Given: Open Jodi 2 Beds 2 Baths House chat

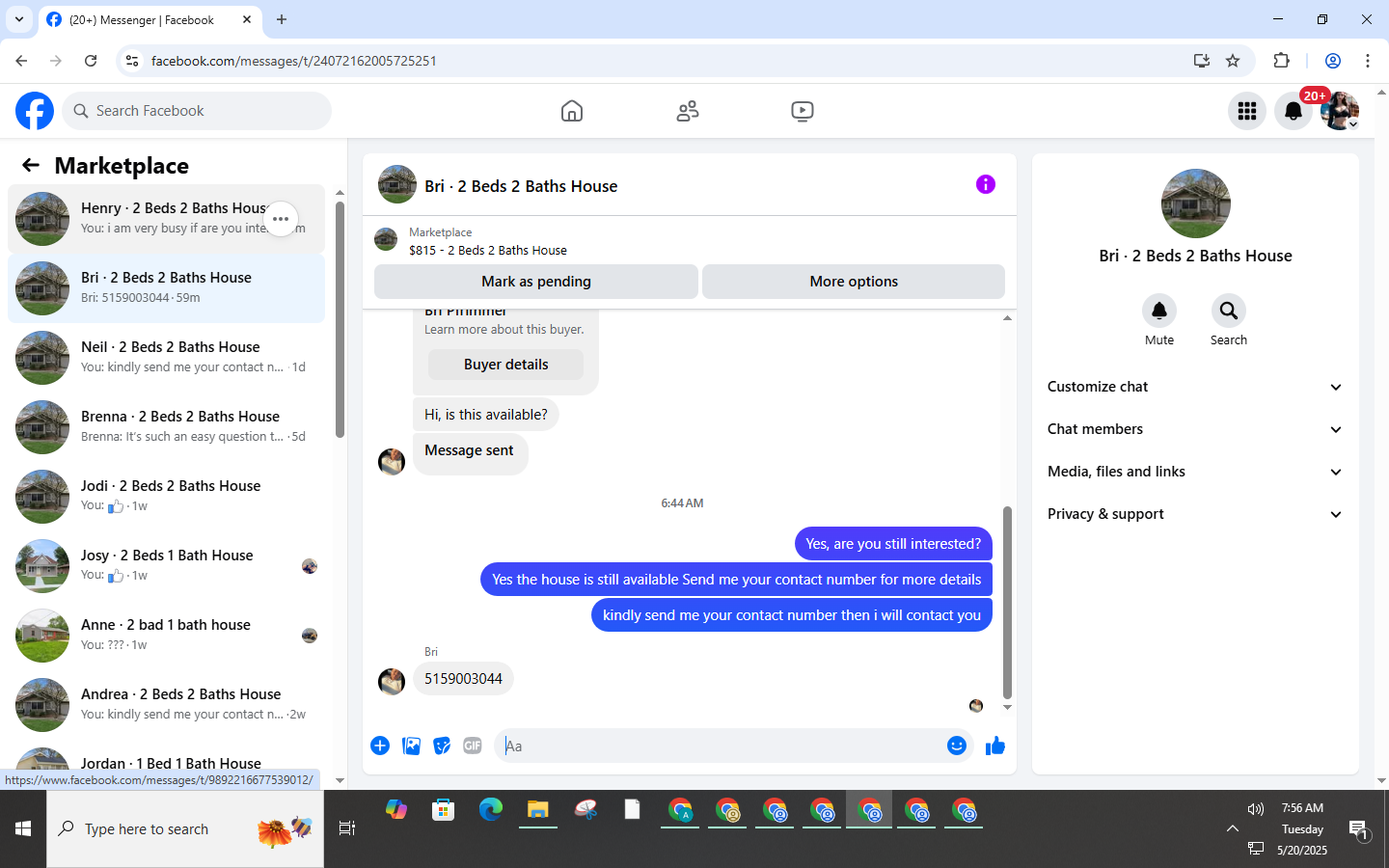Looking at the screenshot, I should (166, 497).
